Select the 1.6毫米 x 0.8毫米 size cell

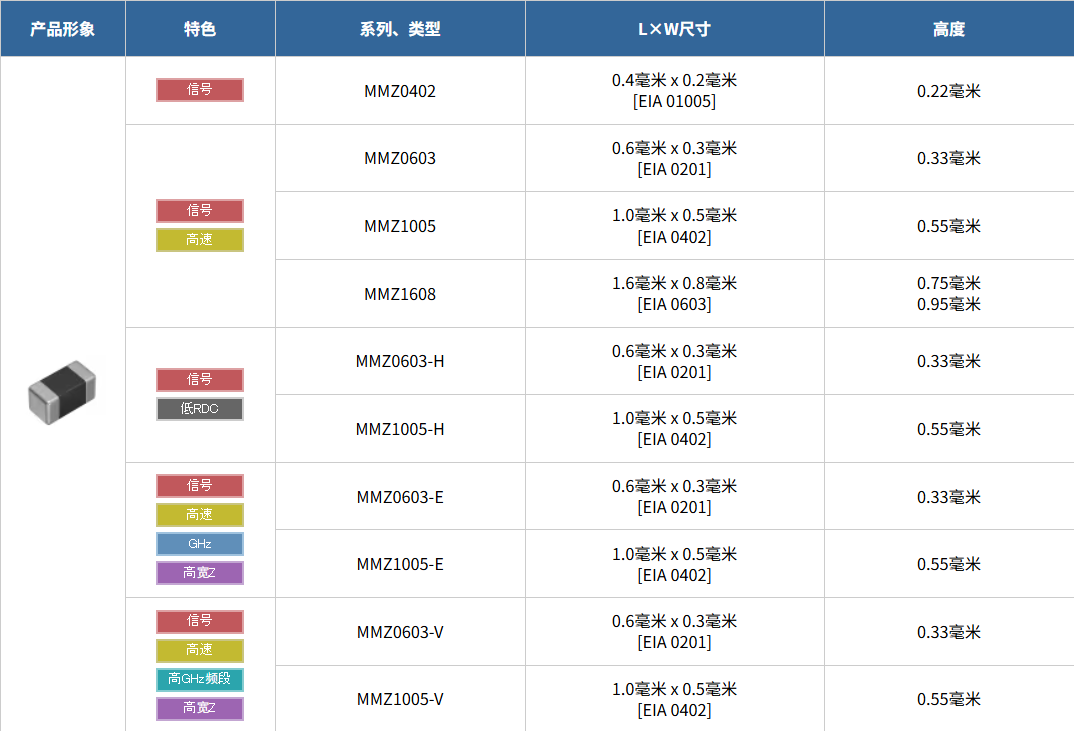pos(675,293)
